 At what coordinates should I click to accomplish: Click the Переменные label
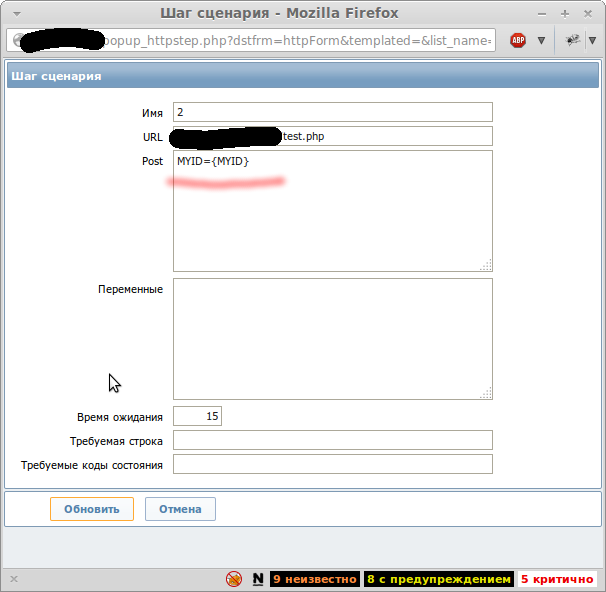coord(130,289)
